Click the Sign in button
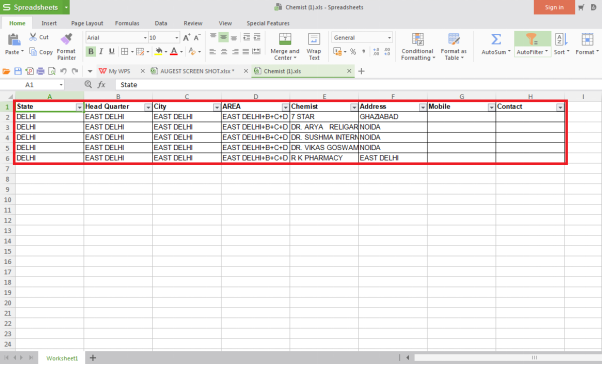Screen dimensions: 602x365 [554, 7]
